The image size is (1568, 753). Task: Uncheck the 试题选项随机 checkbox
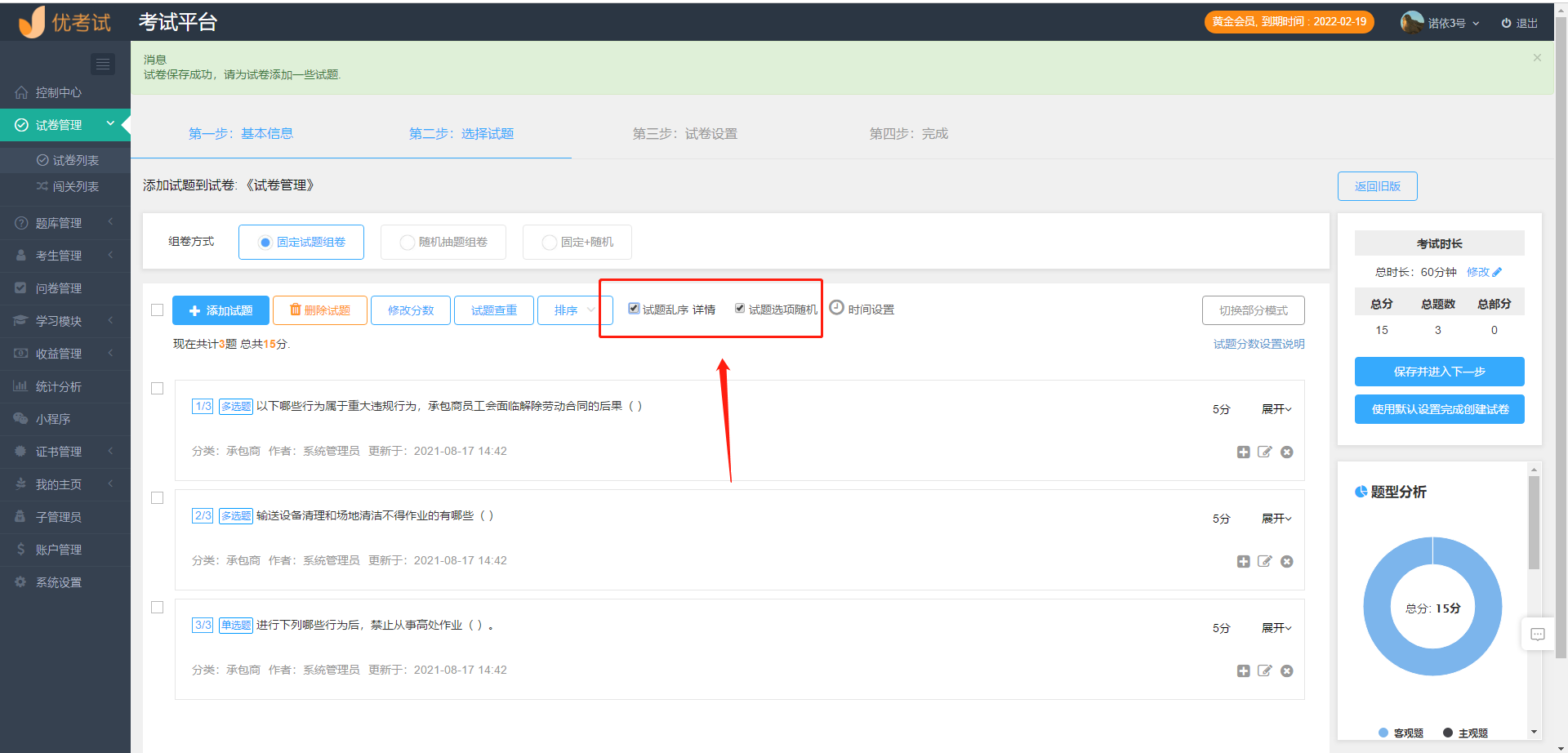click(740, 309)
